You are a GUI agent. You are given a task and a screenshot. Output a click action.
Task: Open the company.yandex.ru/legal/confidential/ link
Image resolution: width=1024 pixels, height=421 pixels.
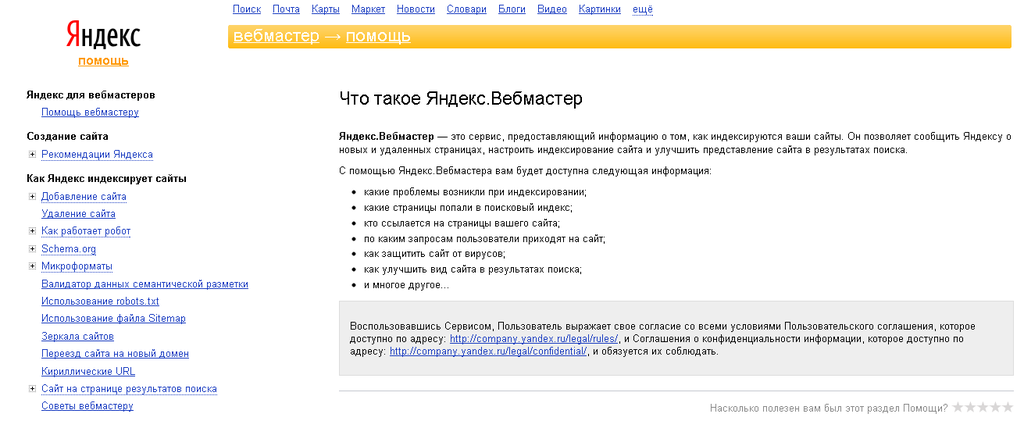click(489, 351)
